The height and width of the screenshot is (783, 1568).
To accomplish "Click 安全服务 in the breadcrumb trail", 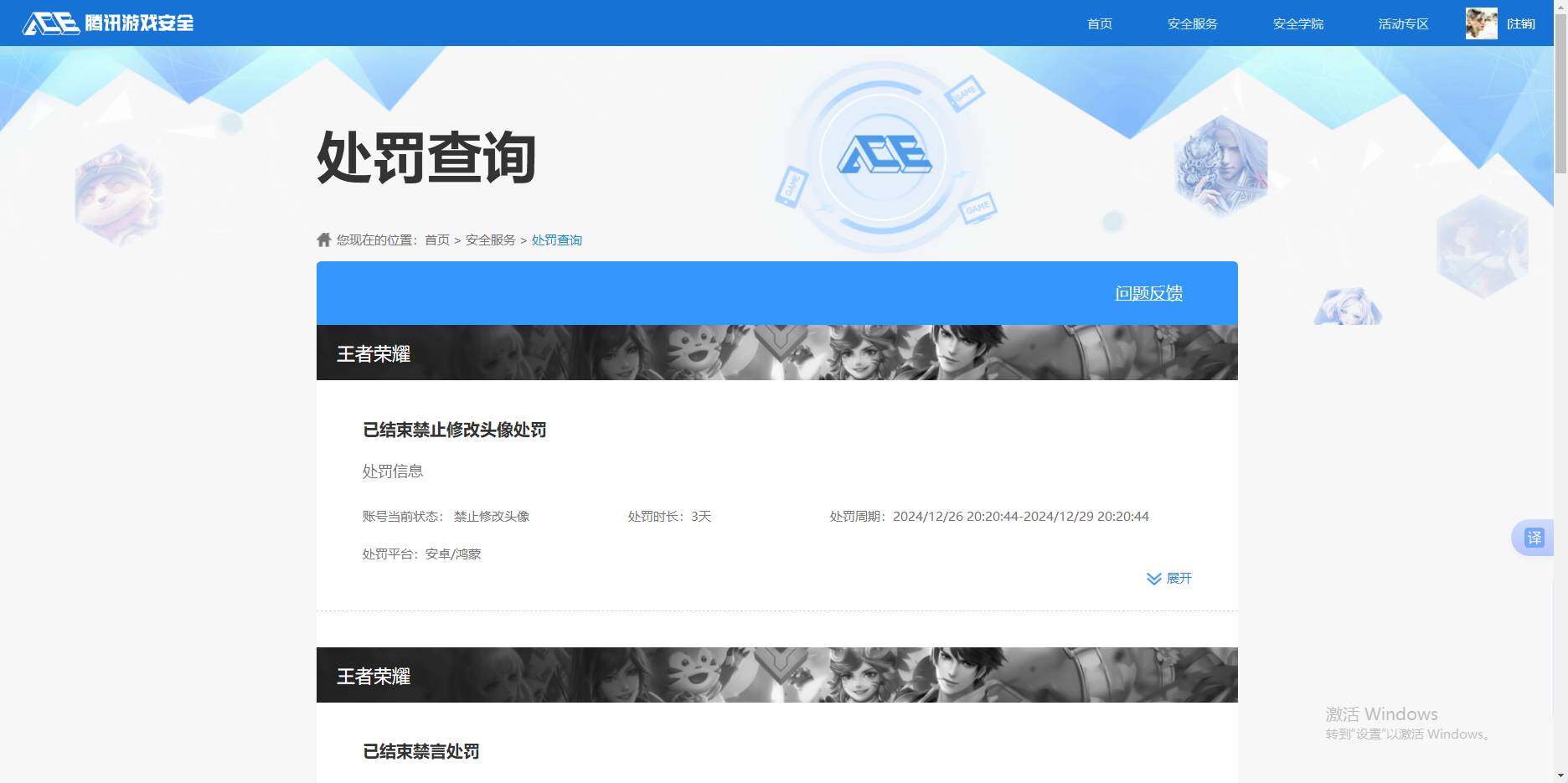I will click(x=489, y=240).
